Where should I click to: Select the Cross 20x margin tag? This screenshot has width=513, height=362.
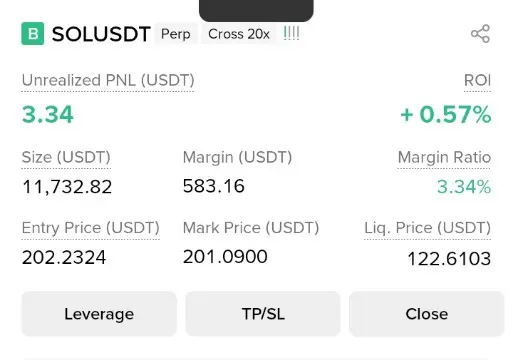[x=239, y=34]
